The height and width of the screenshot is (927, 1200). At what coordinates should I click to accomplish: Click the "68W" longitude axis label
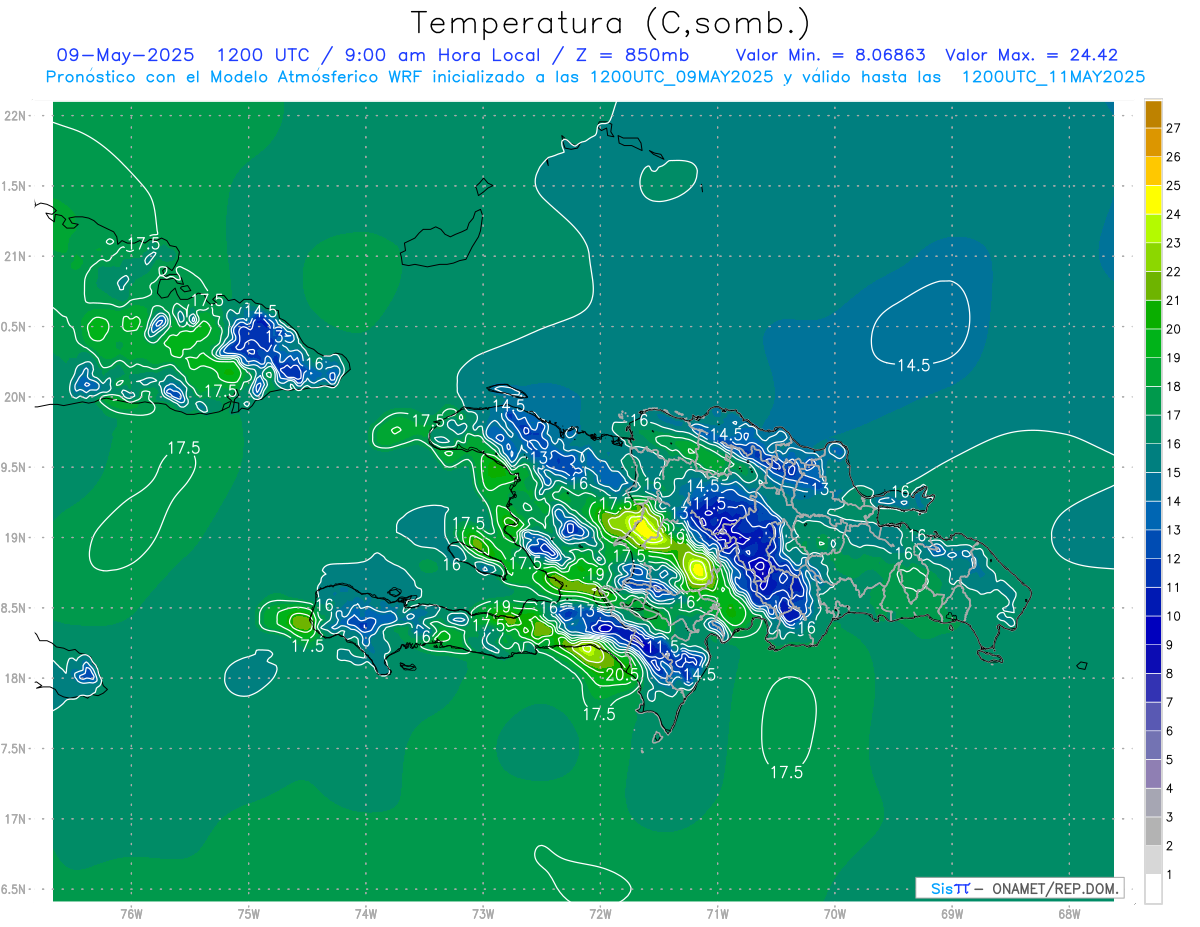click(1068, 913)
